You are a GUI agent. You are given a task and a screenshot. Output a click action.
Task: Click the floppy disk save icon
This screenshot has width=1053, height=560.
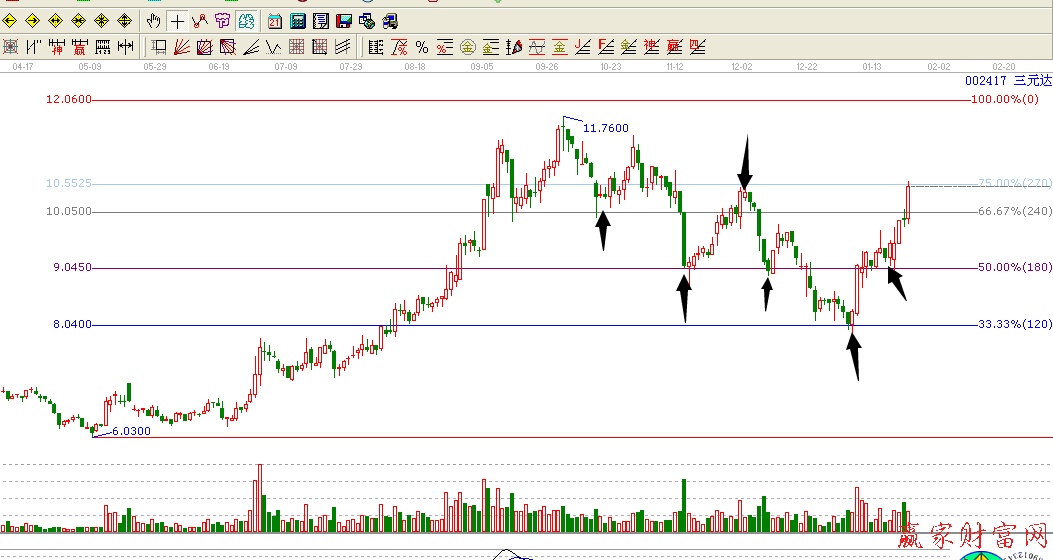pyautogui.click(x=343, y=20)
